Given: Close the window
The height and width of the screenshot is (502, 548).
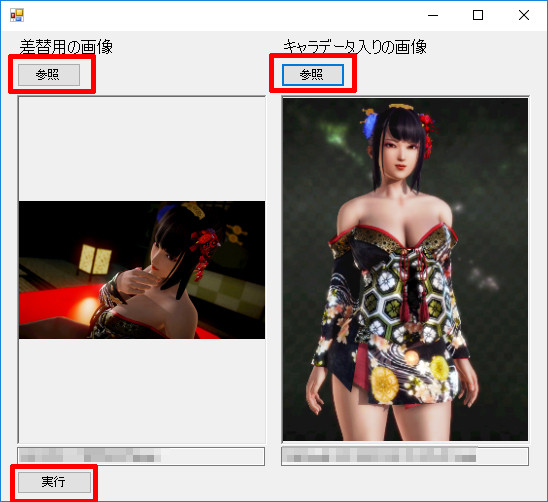Looking at the screenshot, I should (x=524, y=15).
